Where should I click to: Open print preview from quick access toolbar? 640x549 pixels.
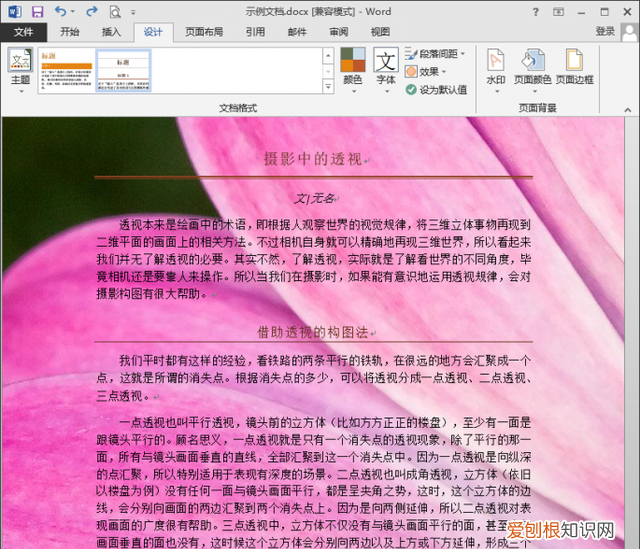click(x=115, y=12)
